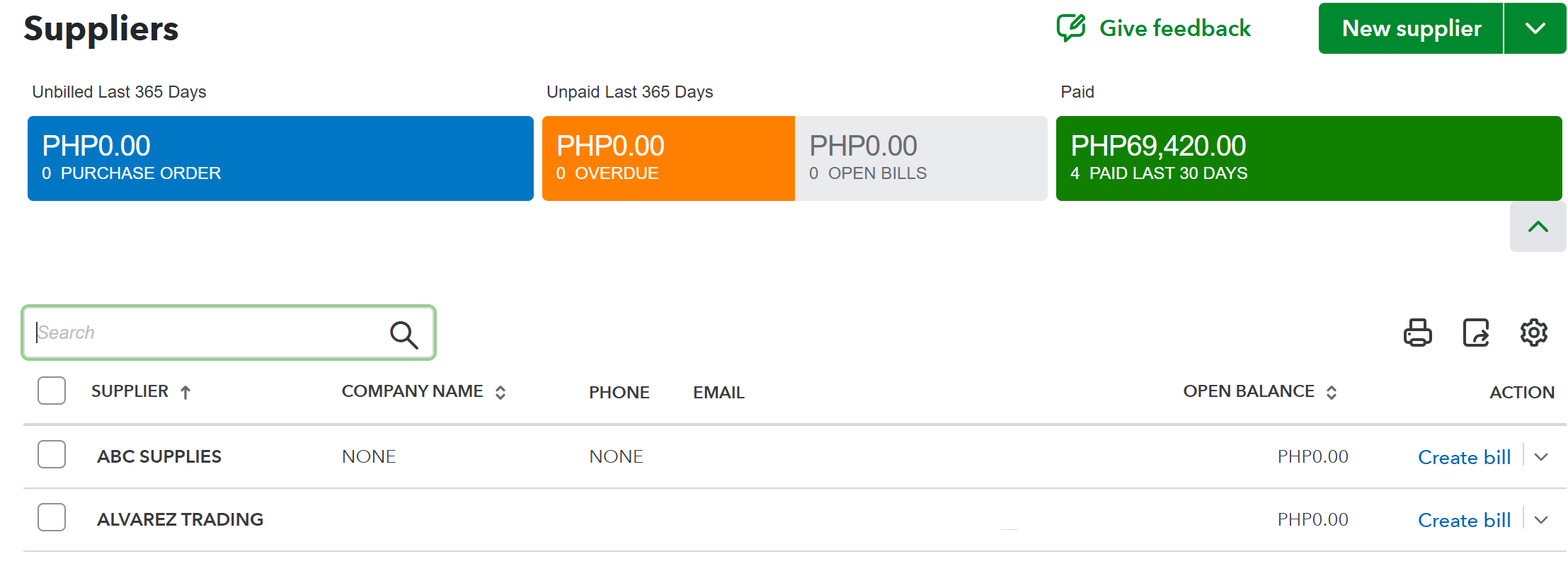The width and height of the screenshot is (1568, 566).
Task: Open table settings gear icon
Action: (x=1533, y=333)
